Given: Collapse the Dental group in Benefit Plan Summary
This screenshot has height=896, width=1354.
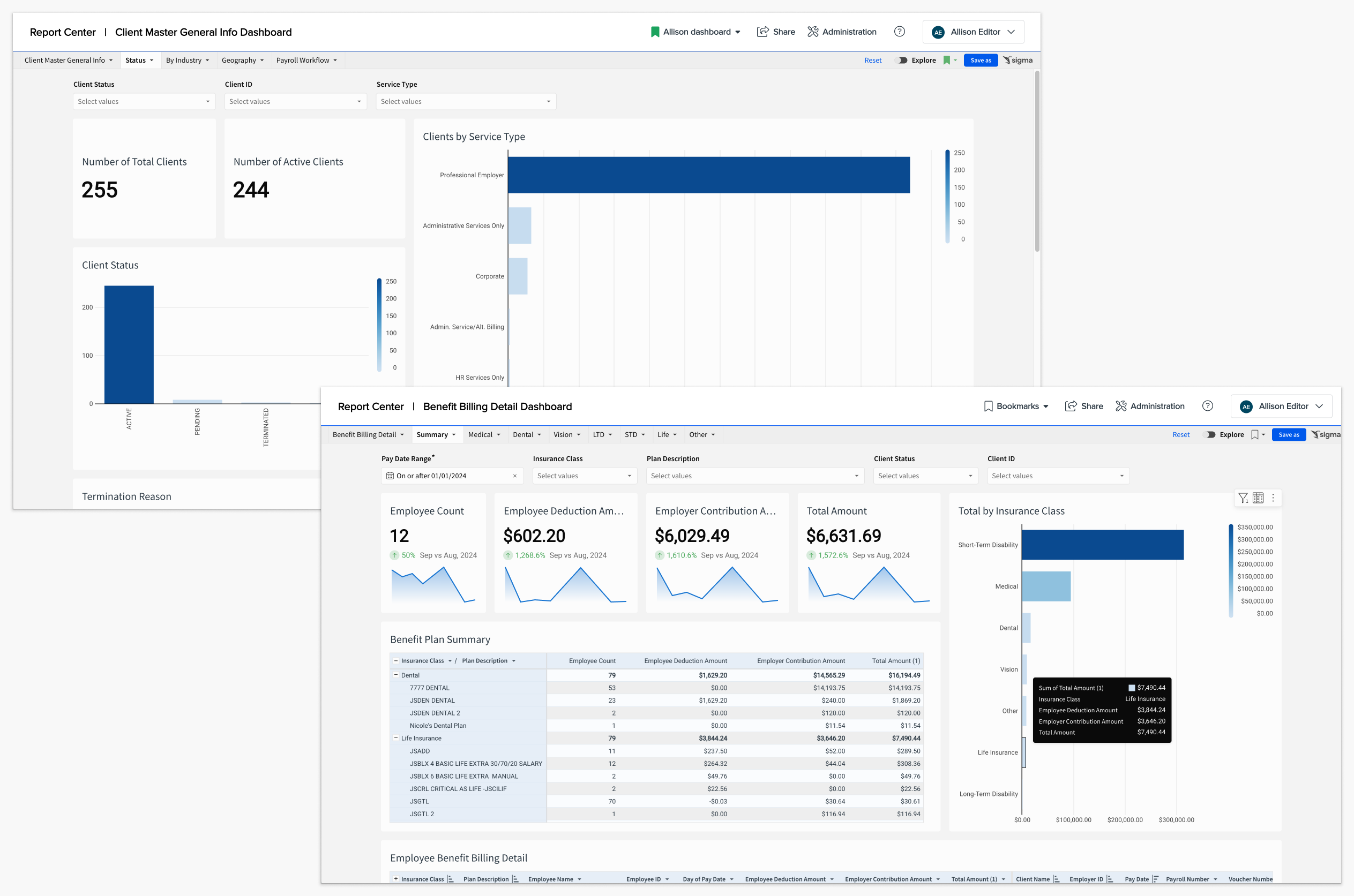Looking at the screenshot, I should pos(395,675).
